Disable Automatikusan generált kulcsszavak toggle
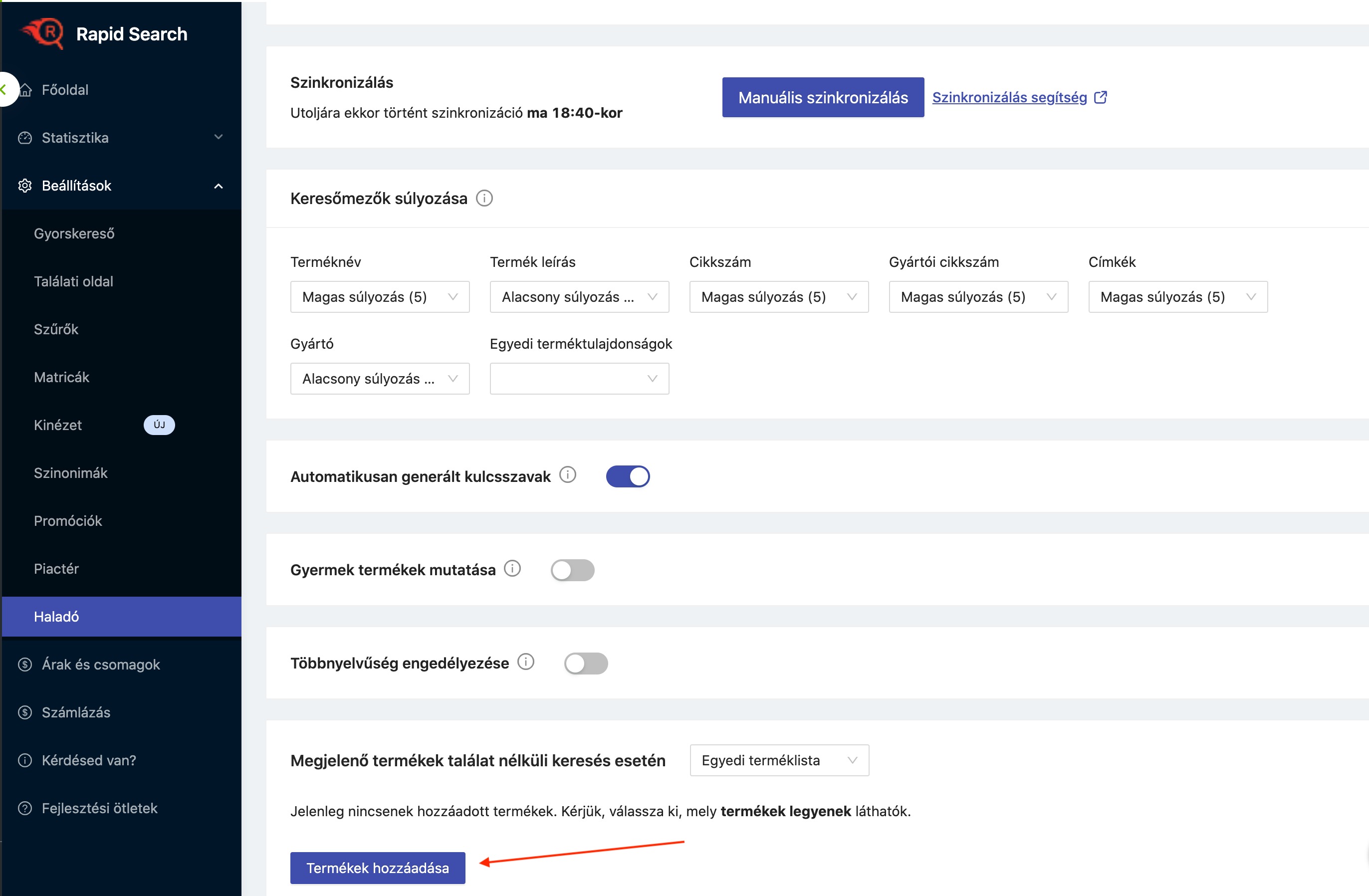Viewport: 1369px width, 896px height. 628,476
